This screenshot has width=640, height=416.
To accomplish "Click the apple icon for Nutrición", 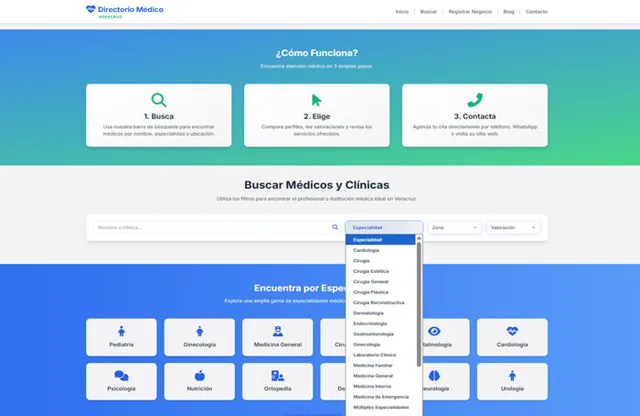I will pyautogui.click(x=199, y=376).
